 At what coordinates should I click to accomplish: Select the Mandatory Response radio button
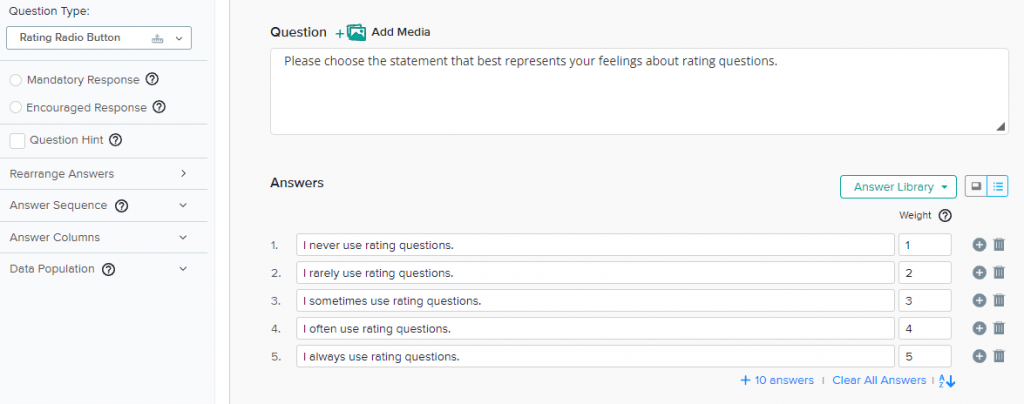pos(16,80)
